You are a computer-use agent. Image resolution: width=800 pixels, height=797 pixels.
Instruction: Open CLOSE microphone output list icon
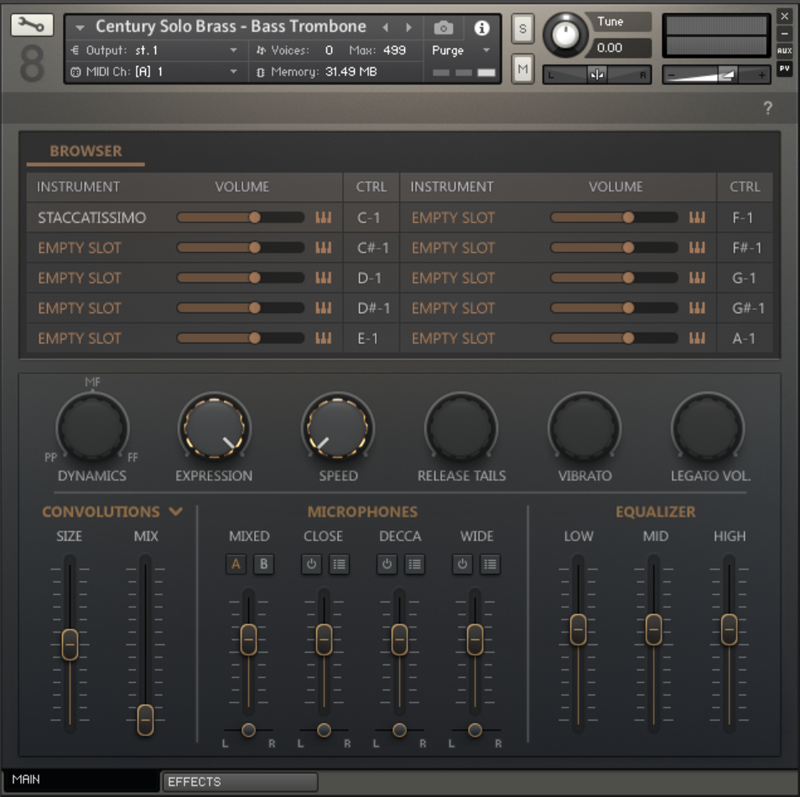pyautogui.click(x=339, y=564)
